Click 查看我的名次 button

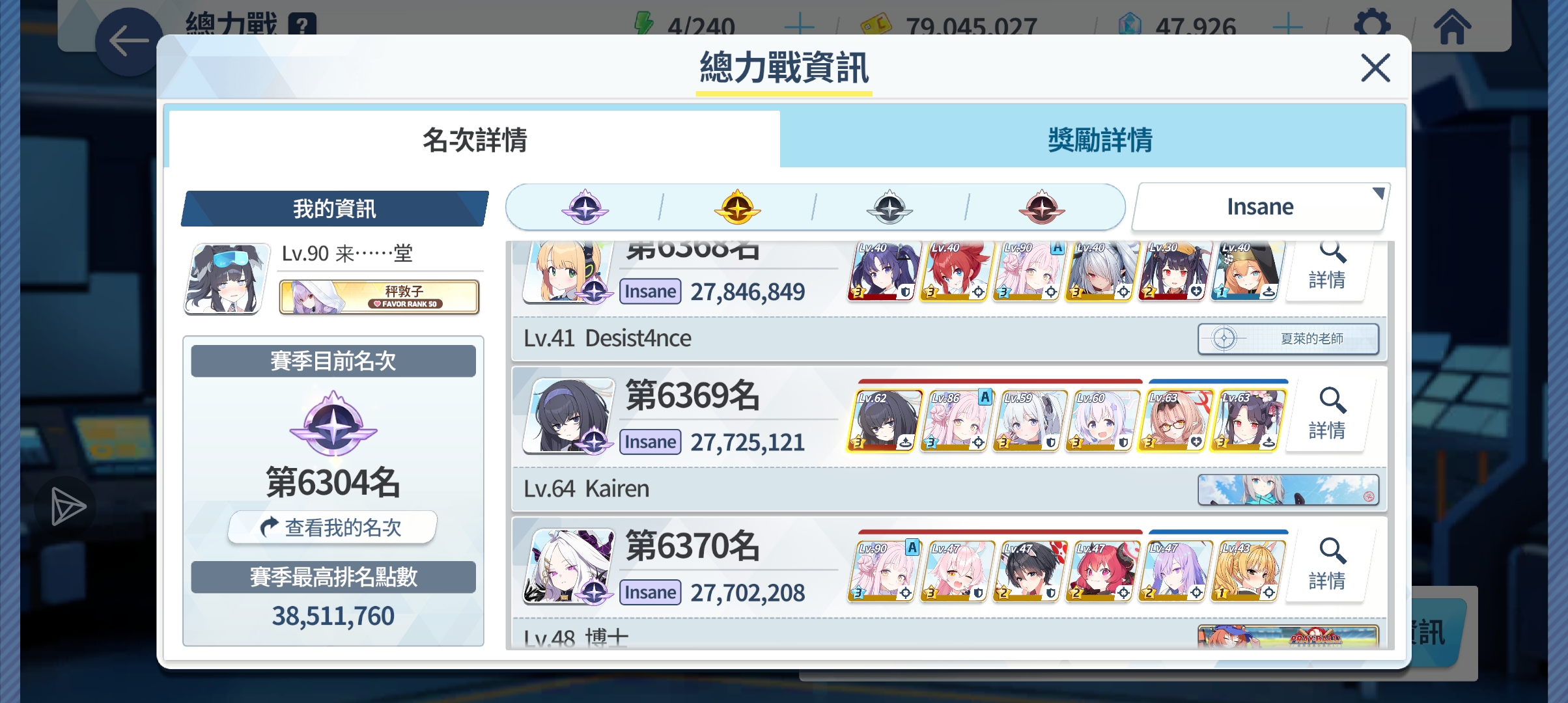tap(332, 527)
